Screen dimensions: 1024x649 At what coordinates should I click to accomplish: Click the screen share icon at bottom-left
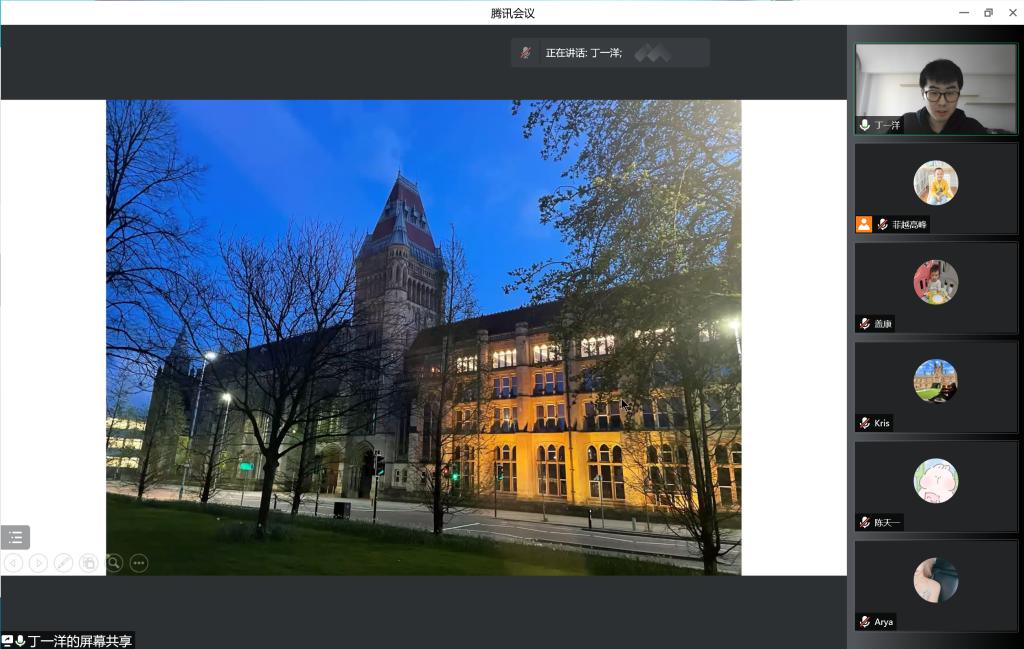[x=8, y=641]
